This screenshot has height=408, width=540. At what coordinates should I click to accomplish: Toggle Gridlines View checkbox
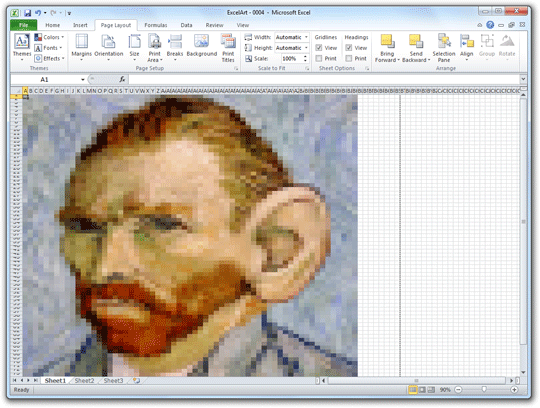pos(319,48)
